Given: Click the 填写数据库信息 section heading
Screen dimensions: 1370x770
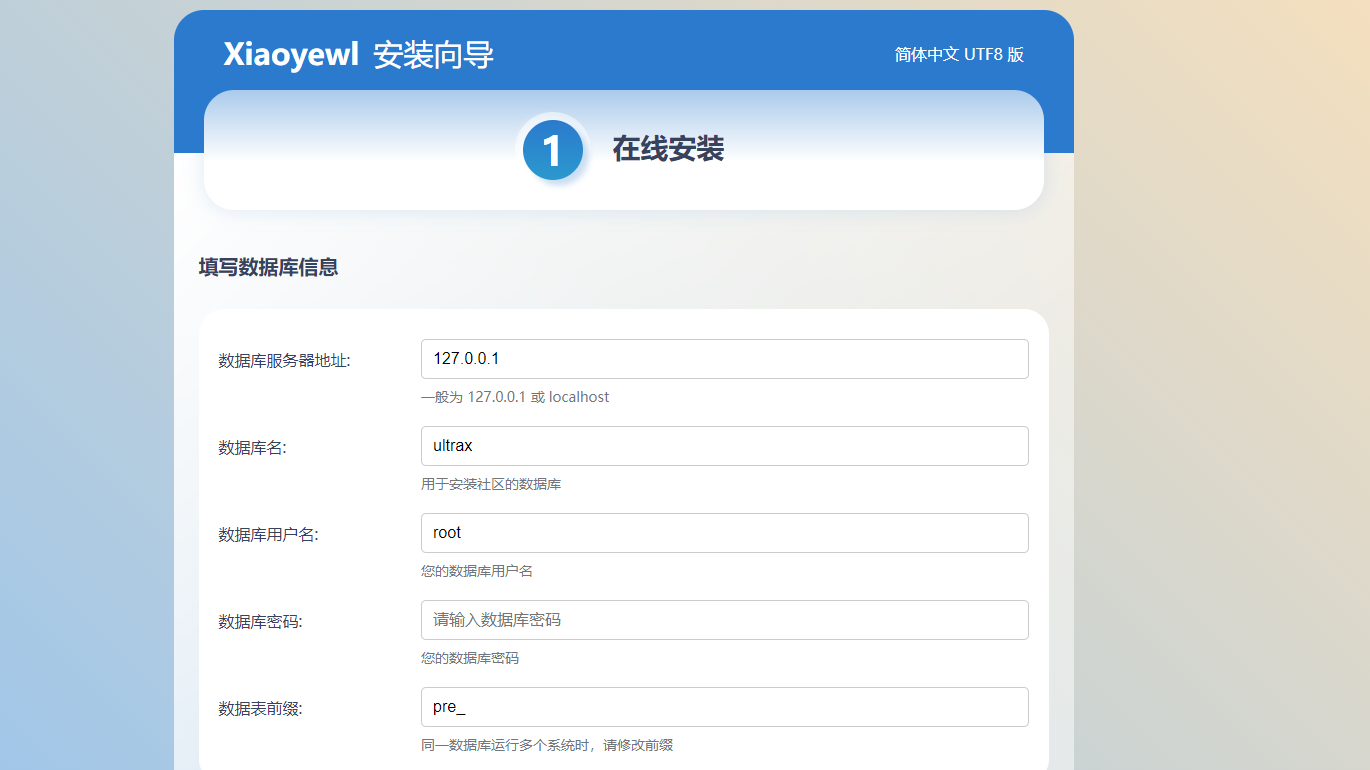Looking at the screenshot, I should point(268,267).
